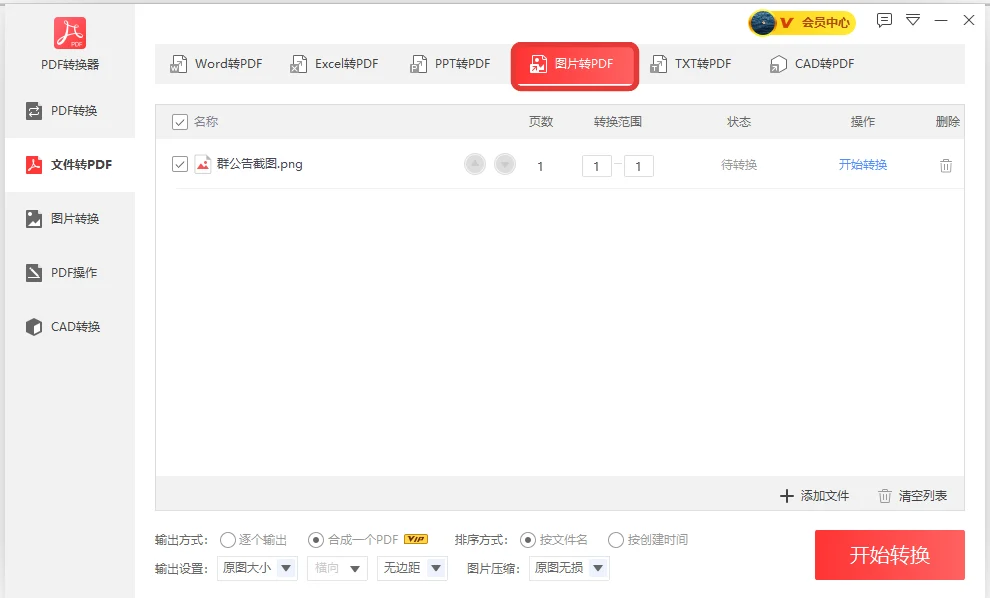Select the 按文件名 sort radio option
This screenshot has width=990, height=598.
pyautogui.click(x=528, y=540)
